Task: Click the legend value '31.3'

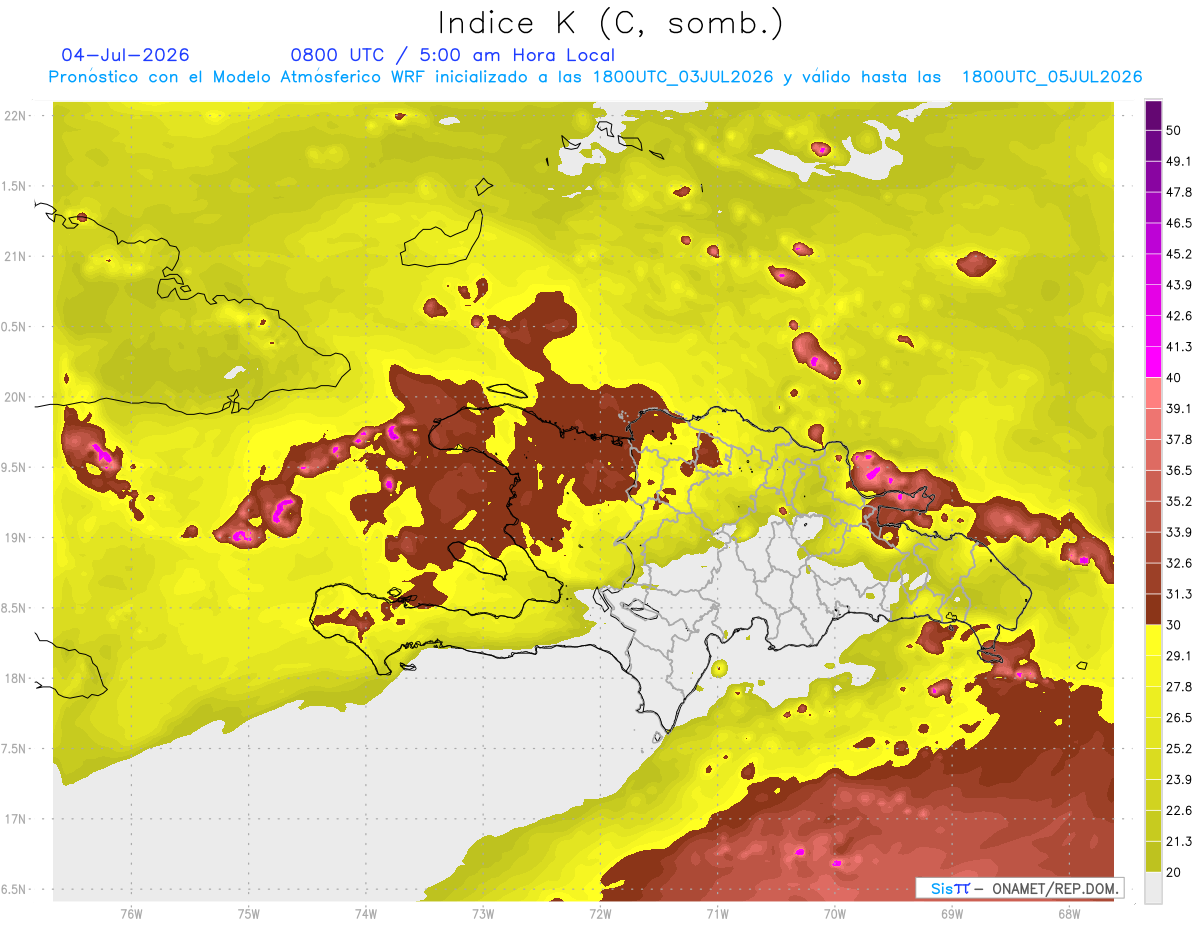Action: tap(1178, 594)
